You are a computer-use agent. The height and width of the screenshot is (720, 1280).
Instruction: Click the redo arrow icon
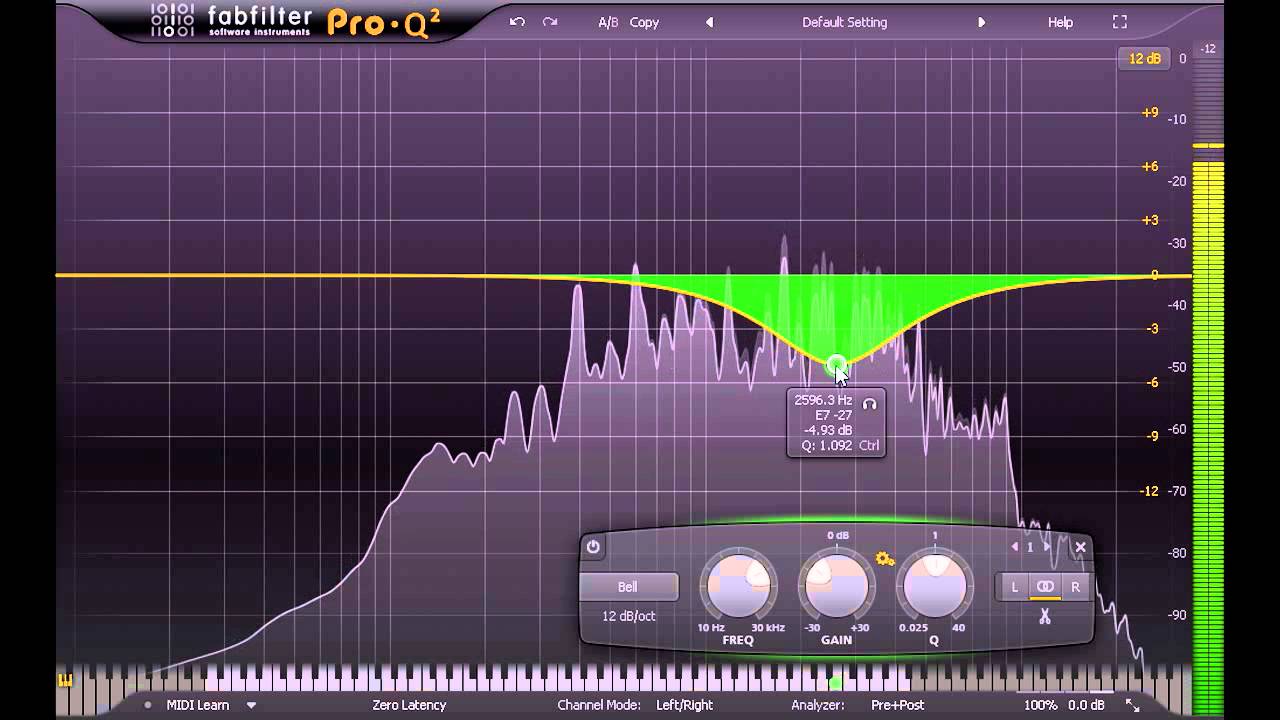click(x=549, y=22)
